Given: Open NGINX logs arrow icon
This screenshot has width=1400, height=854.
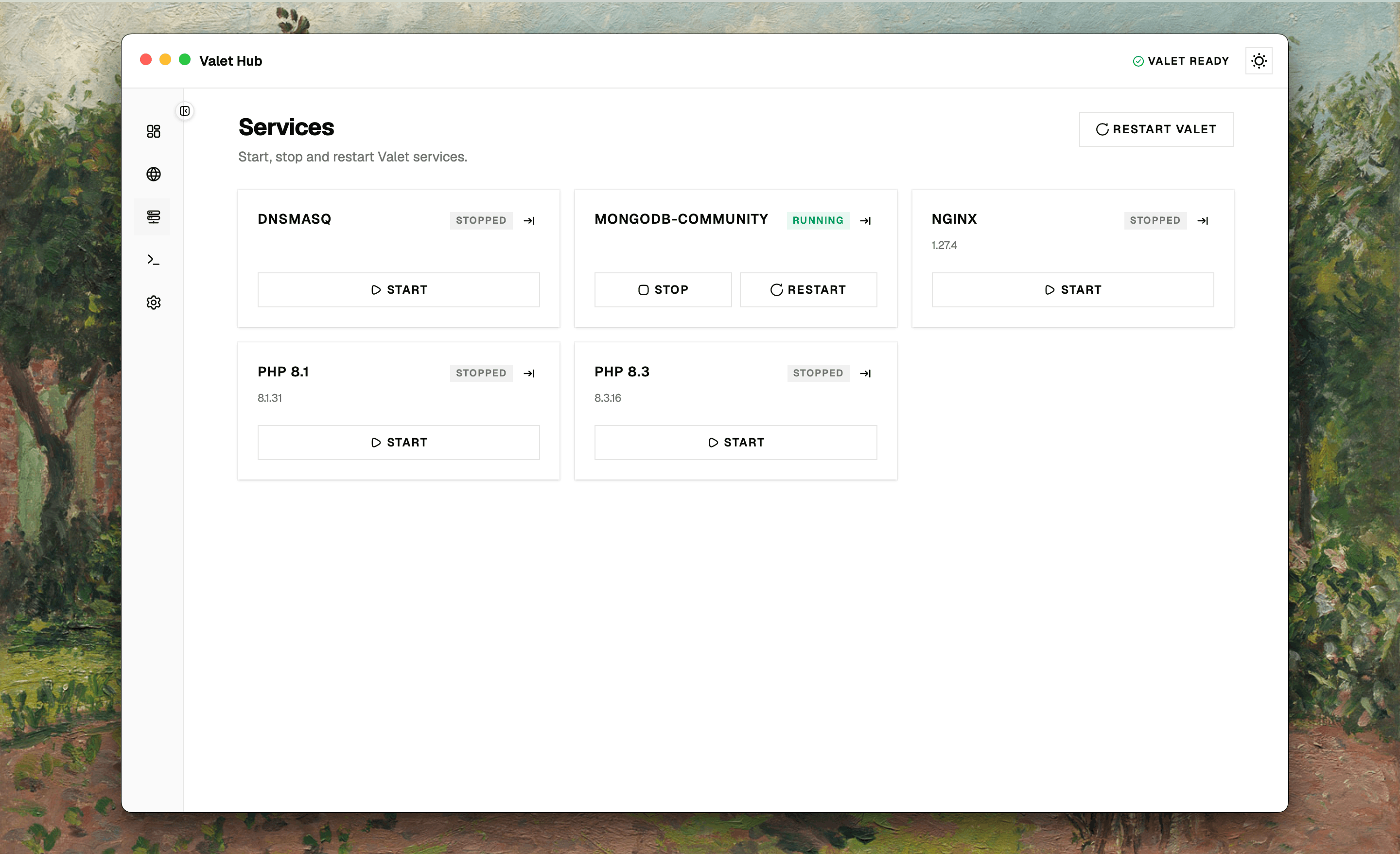Looking at the screenshot, I should [x=1202, y=221].
